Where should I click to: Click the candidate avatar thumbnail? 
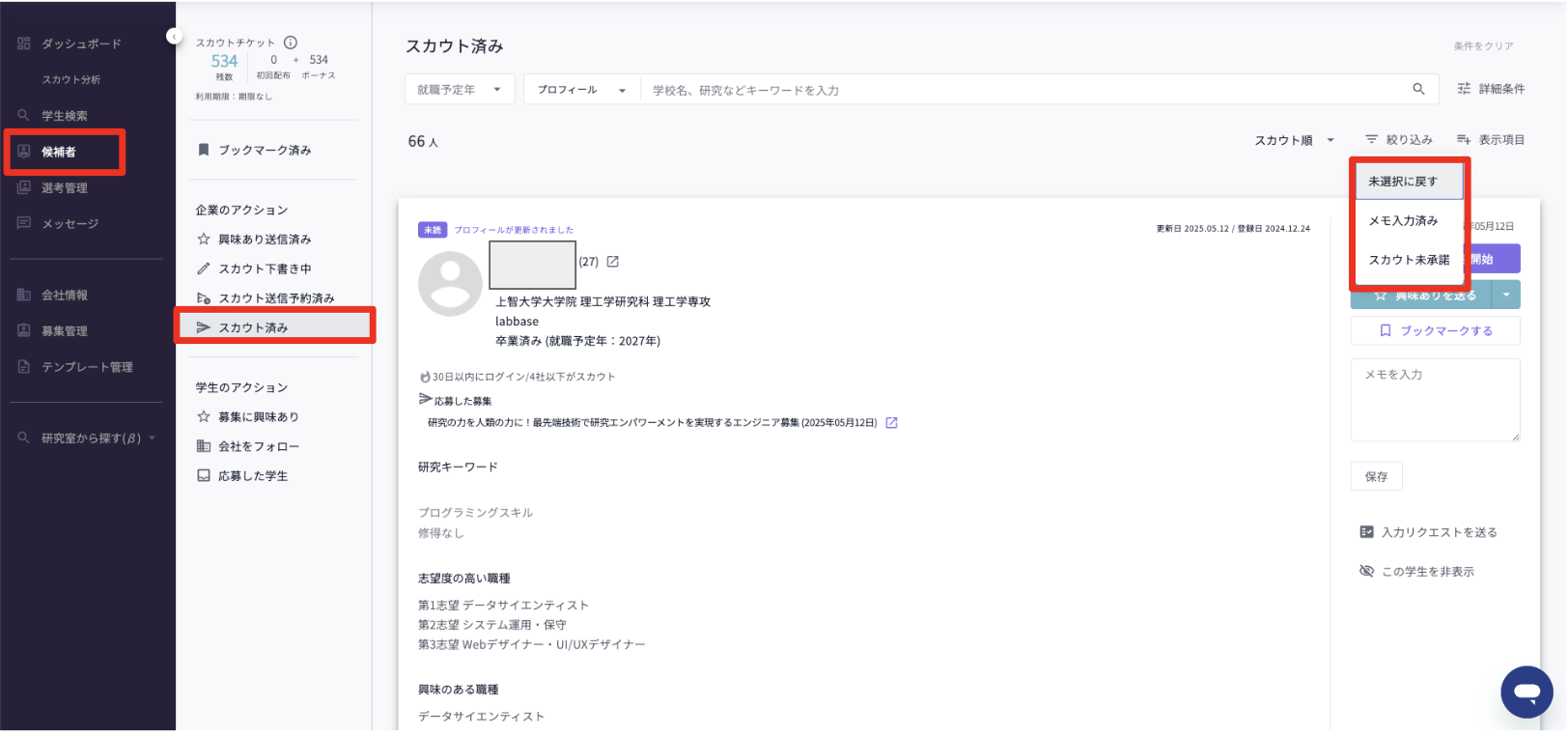pos(450,284)
